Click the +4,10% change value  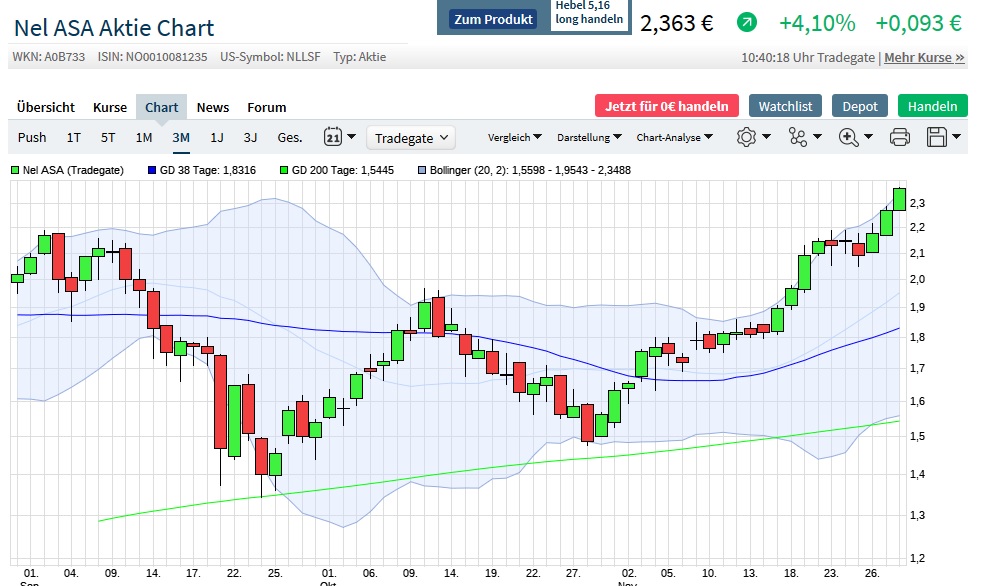pyautogui.click(x=817, y=24)
